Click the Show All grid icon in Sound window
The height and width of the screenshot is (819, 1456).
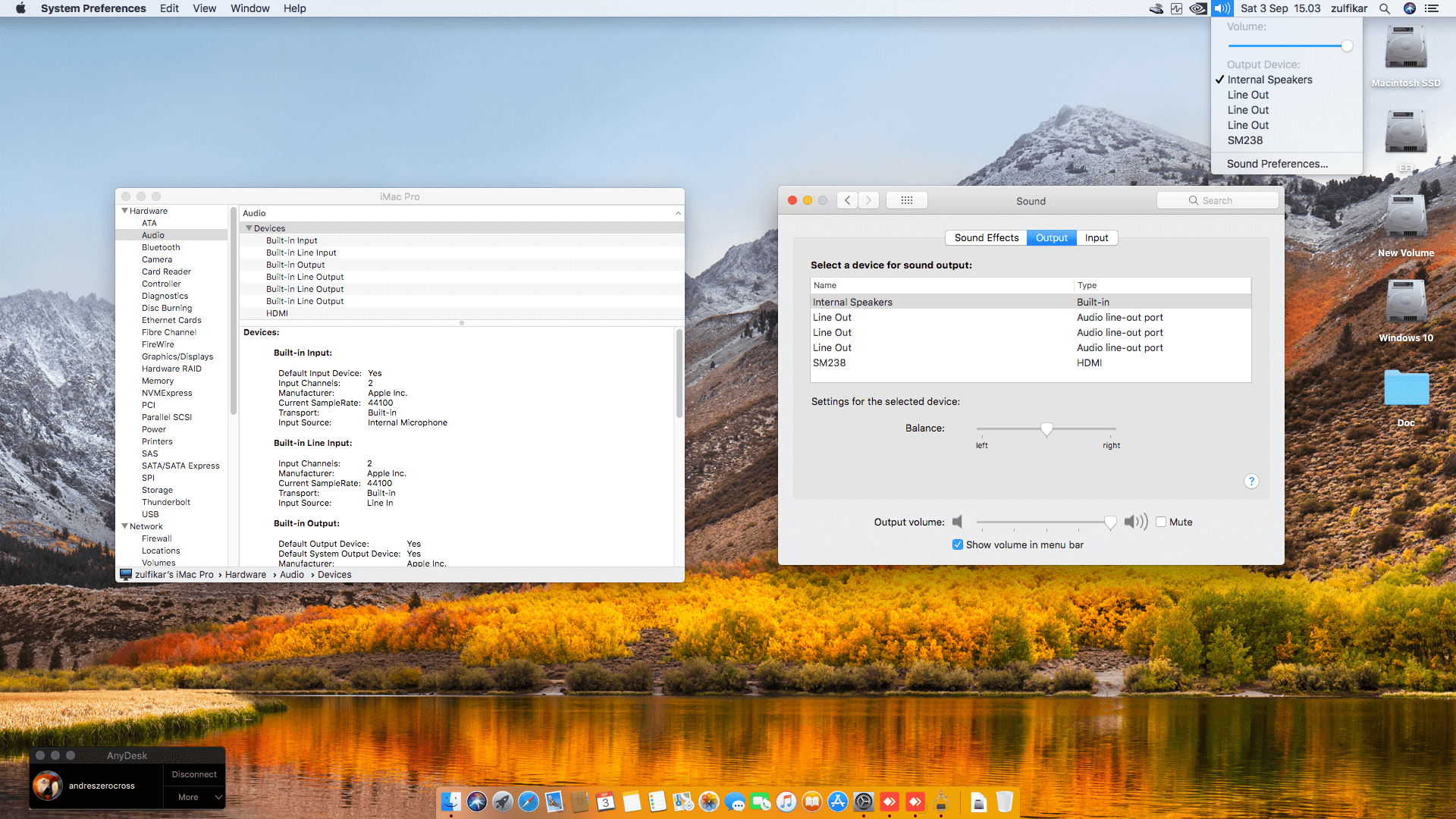pyautogui.click(x=906, y=200)
